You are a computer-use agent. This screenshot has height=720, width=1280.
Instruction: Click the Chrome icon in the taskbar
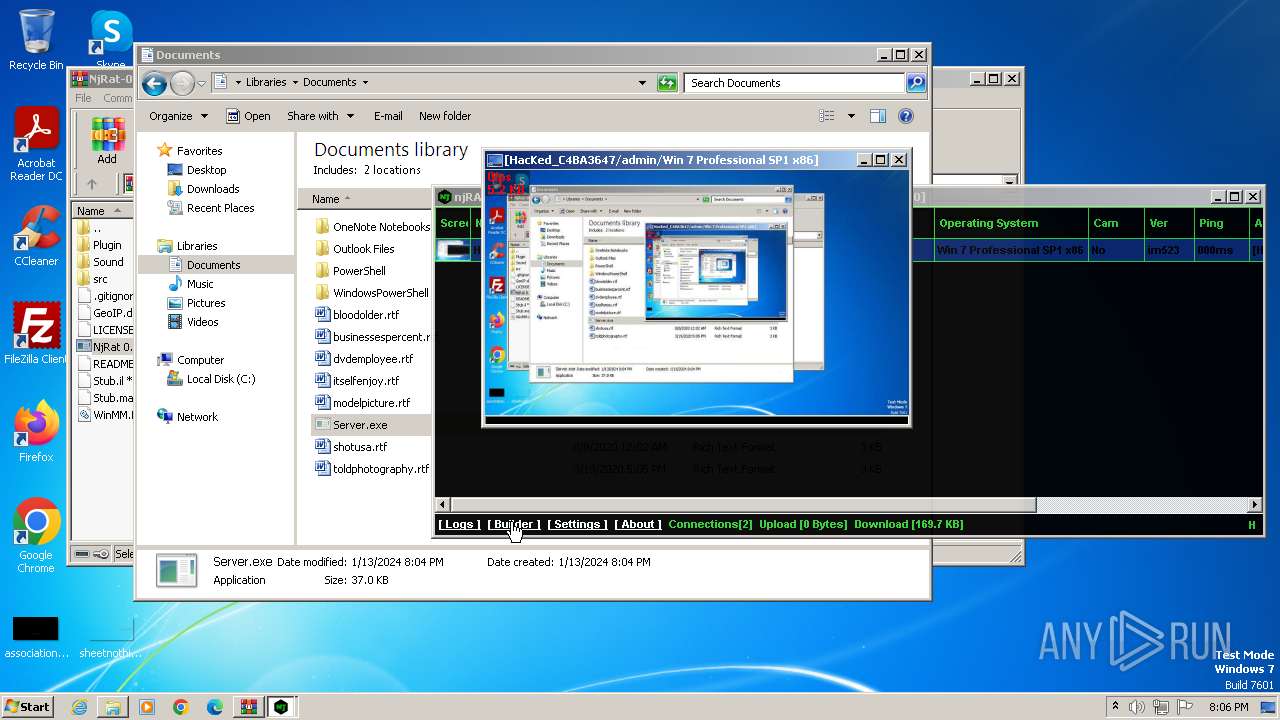pyautogui.click(x=181, y=707)
